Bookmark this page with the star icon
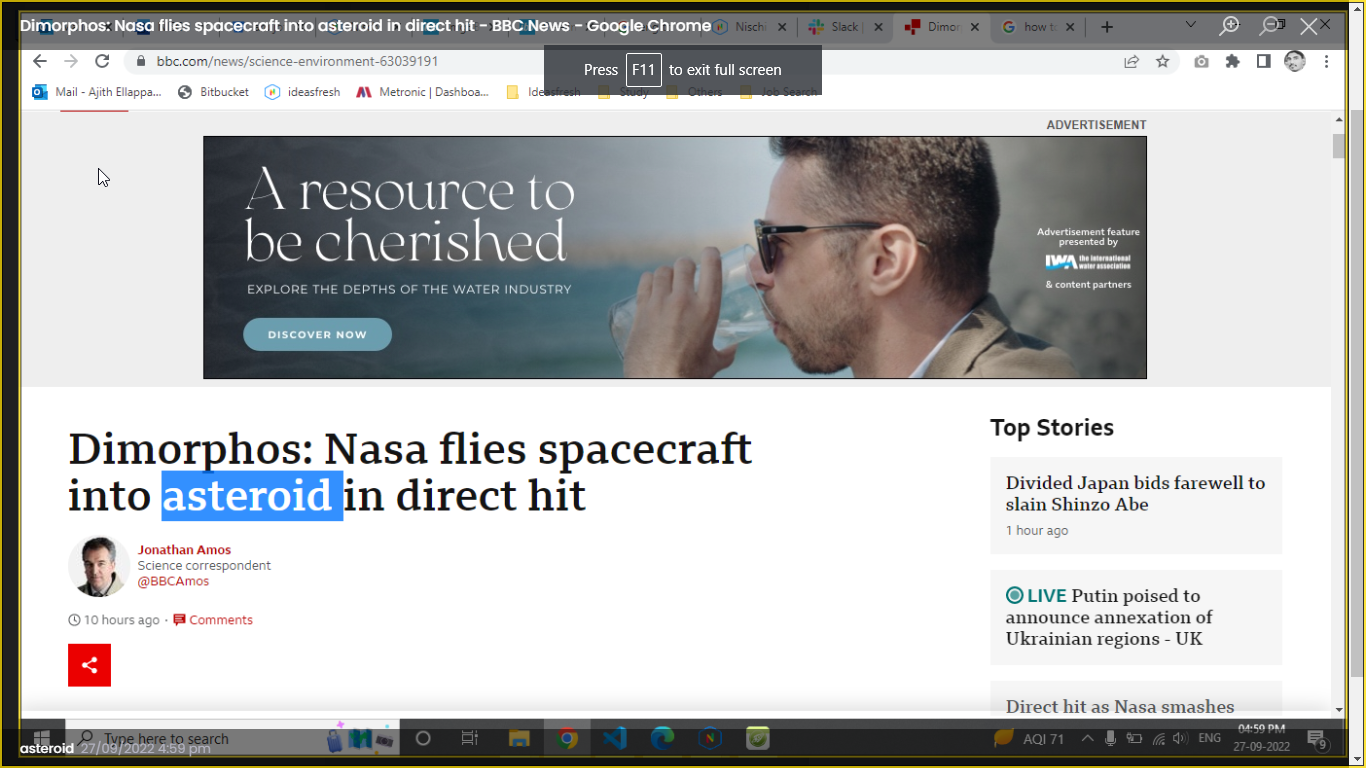 coord(1162,61)
